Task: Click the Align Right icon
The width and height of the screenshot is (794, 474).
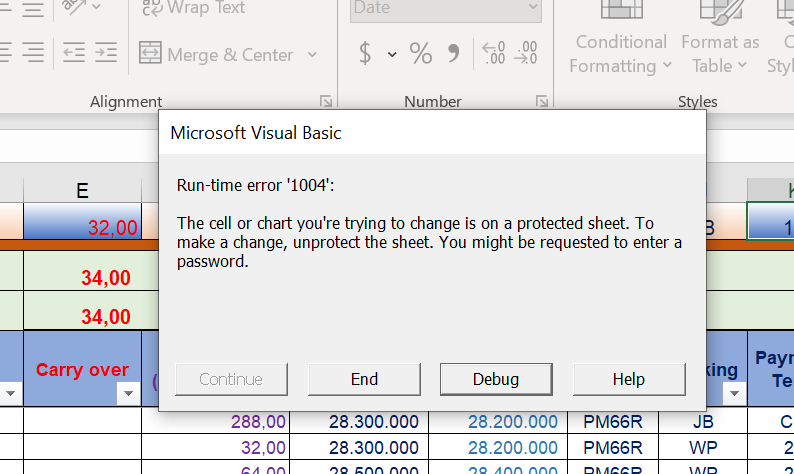Action: pos(33,53)
